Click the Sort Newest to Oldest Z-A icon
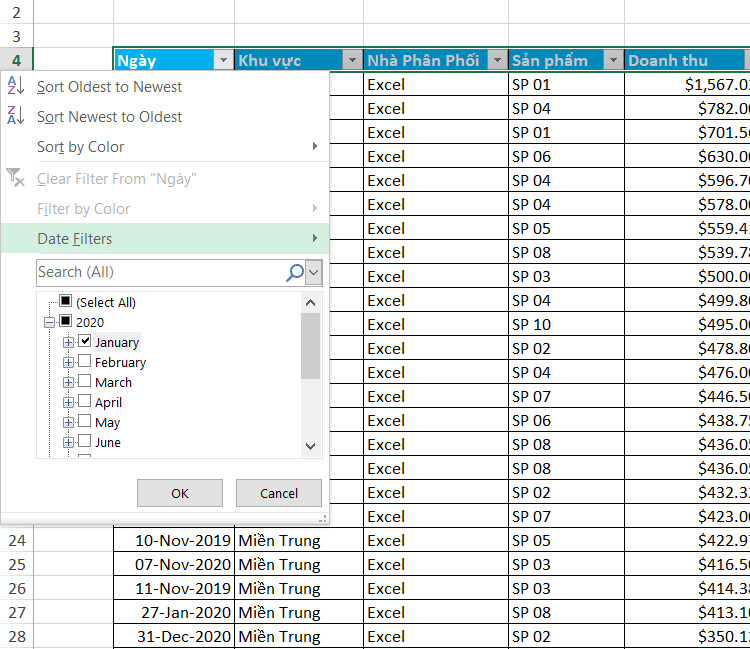The image size is (750, 649). tap(15, 116)
